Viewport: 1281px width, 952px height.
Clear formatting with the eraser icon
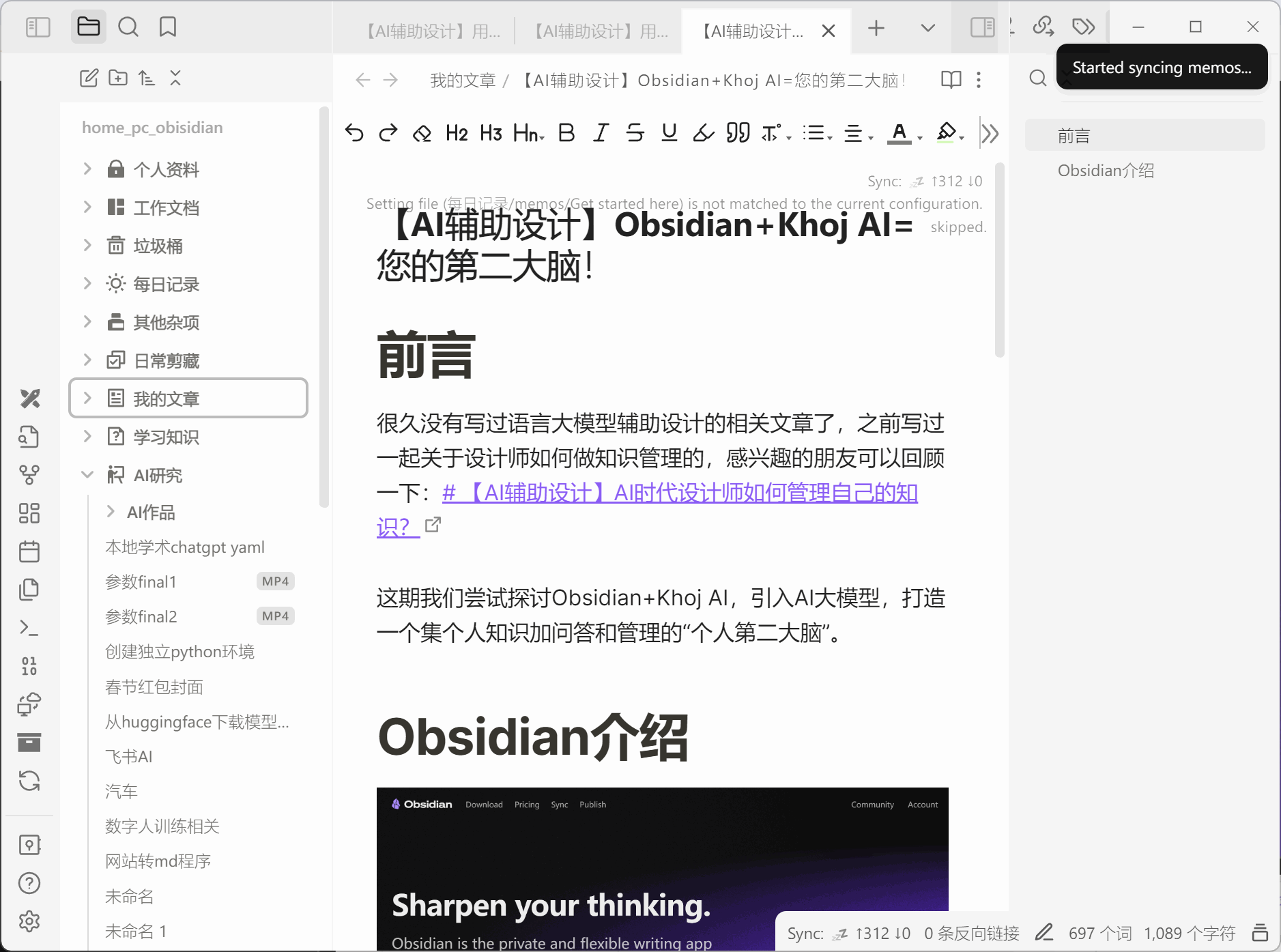422,132
